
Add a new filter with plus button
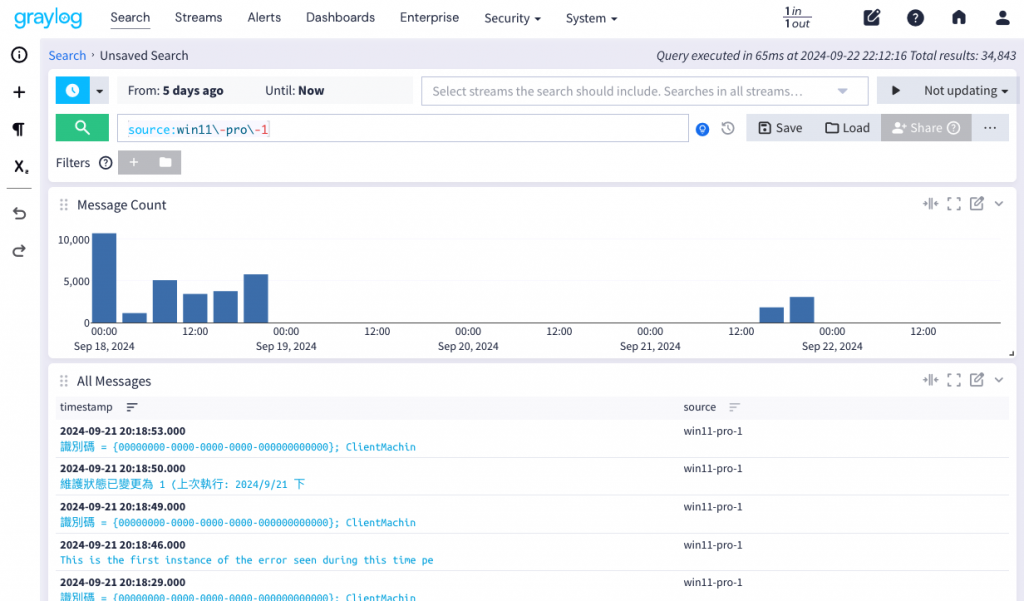tap(134, 162)
